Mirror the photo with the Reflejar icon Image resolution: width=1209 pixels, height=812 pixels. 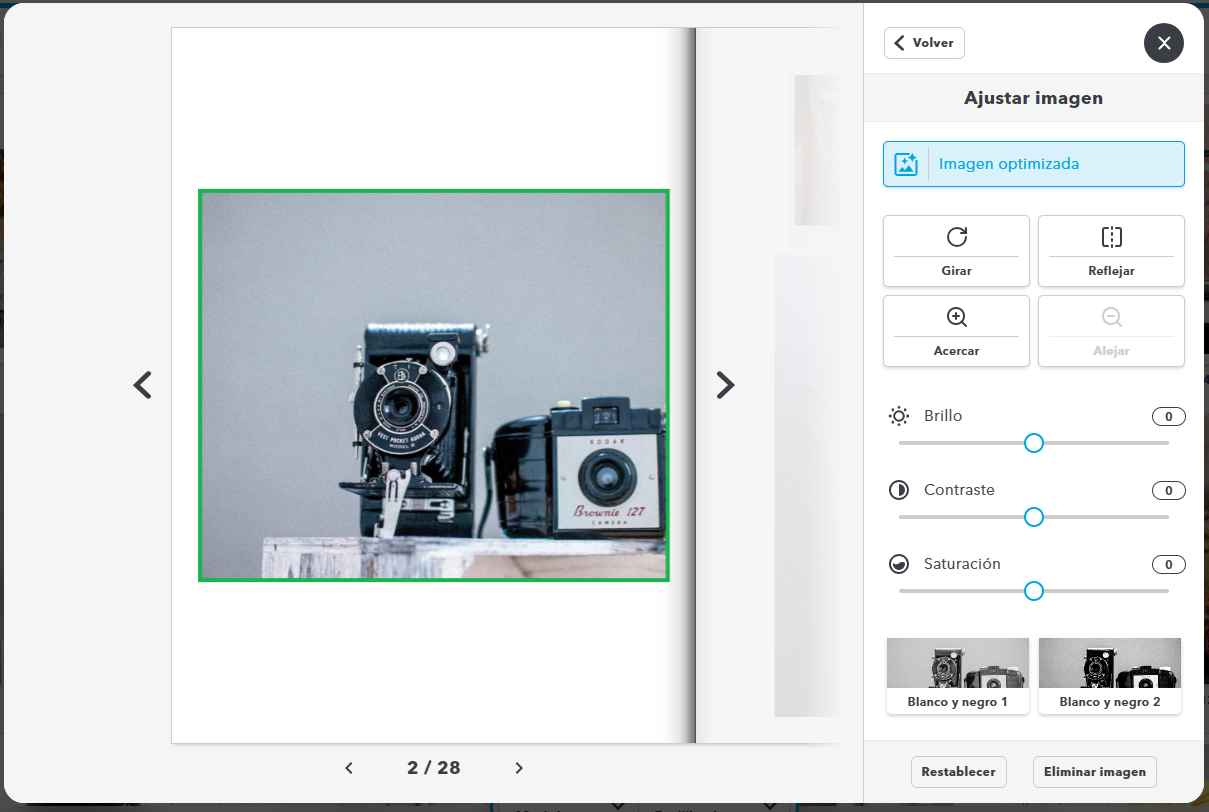coord(1111,238)
